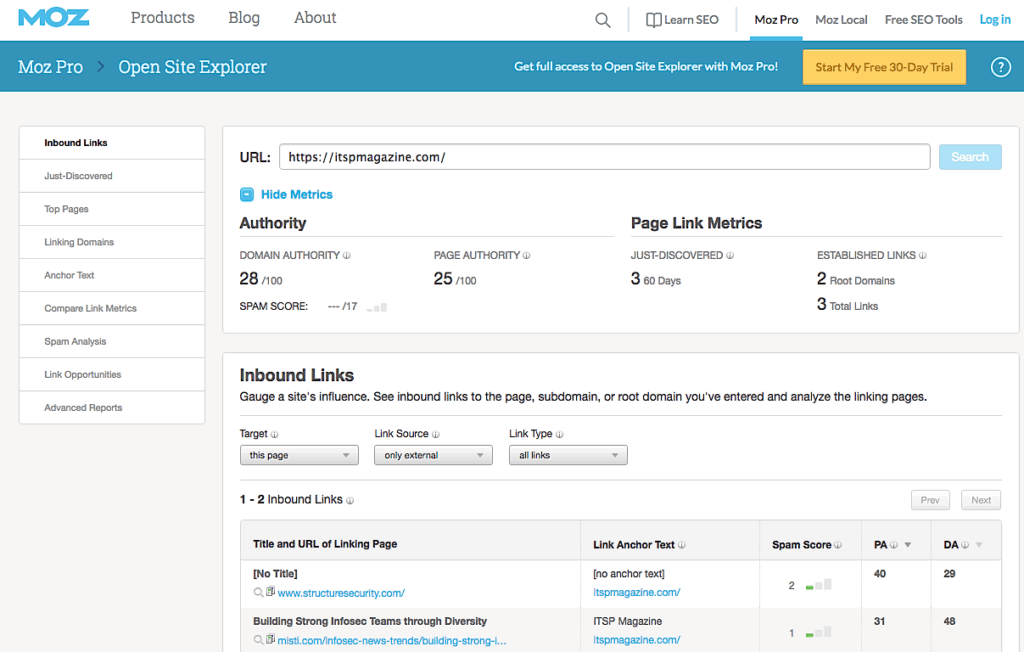Open the help question mark icon

click(1000, 67)
